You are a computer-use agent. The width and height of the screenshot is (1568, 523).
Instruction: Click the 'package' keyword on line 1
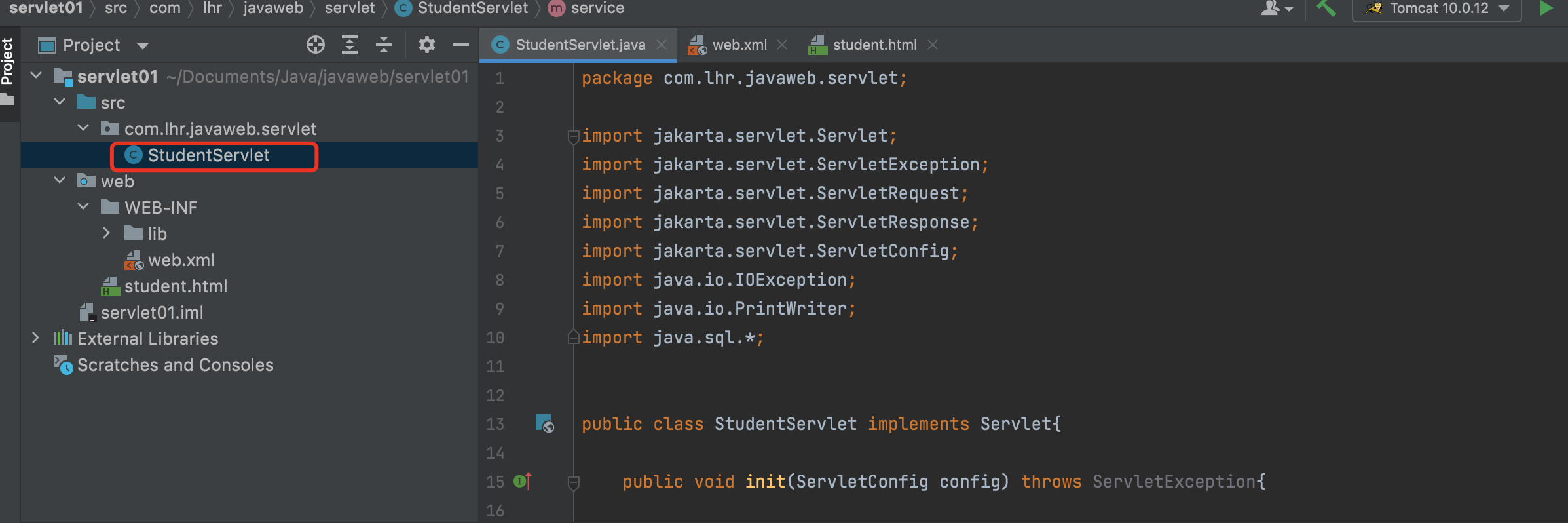pyautogui.click(x=617, y=79)
